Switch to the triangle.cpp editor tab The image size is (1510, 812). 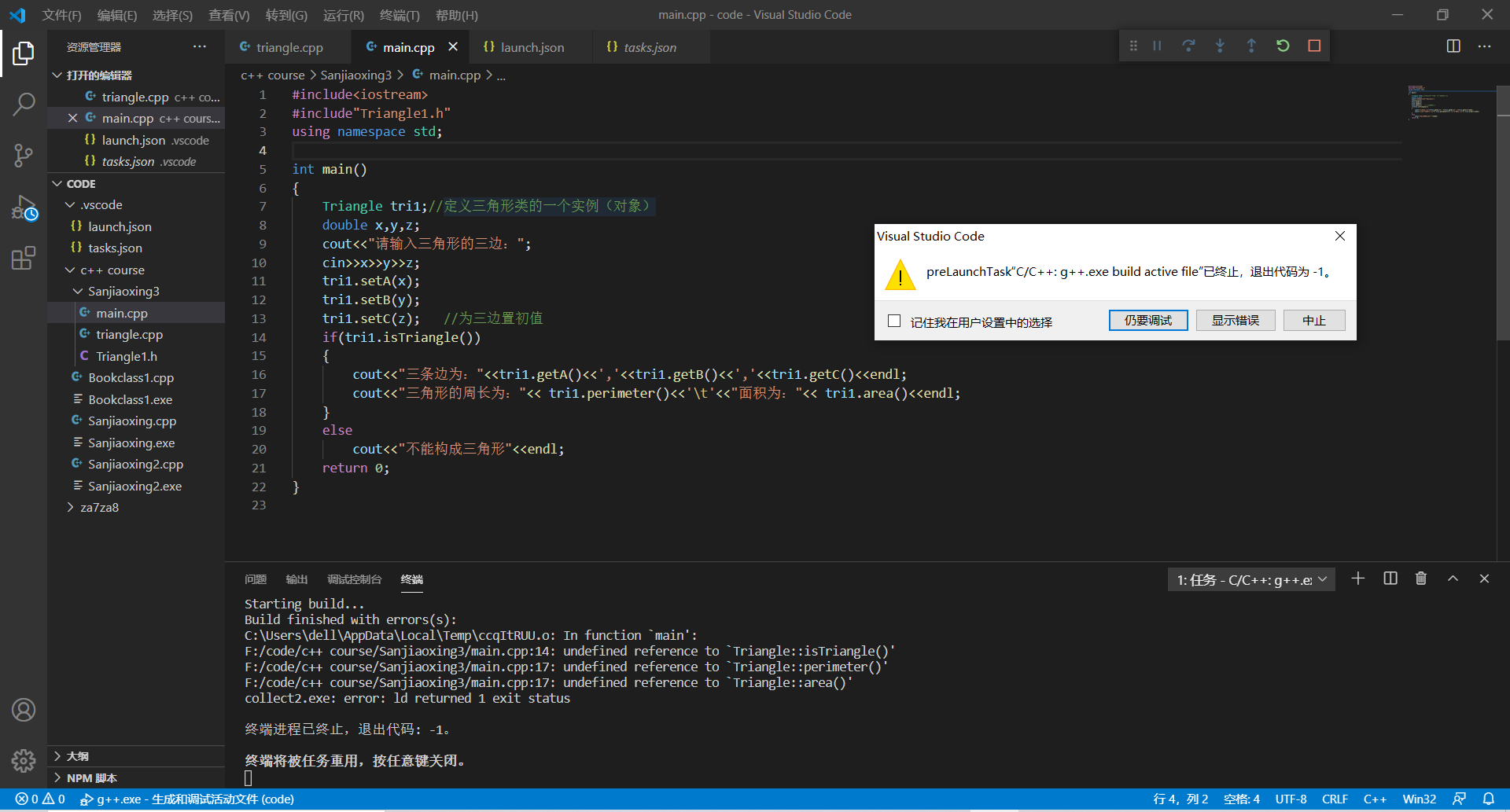click(x=289, y=47)
